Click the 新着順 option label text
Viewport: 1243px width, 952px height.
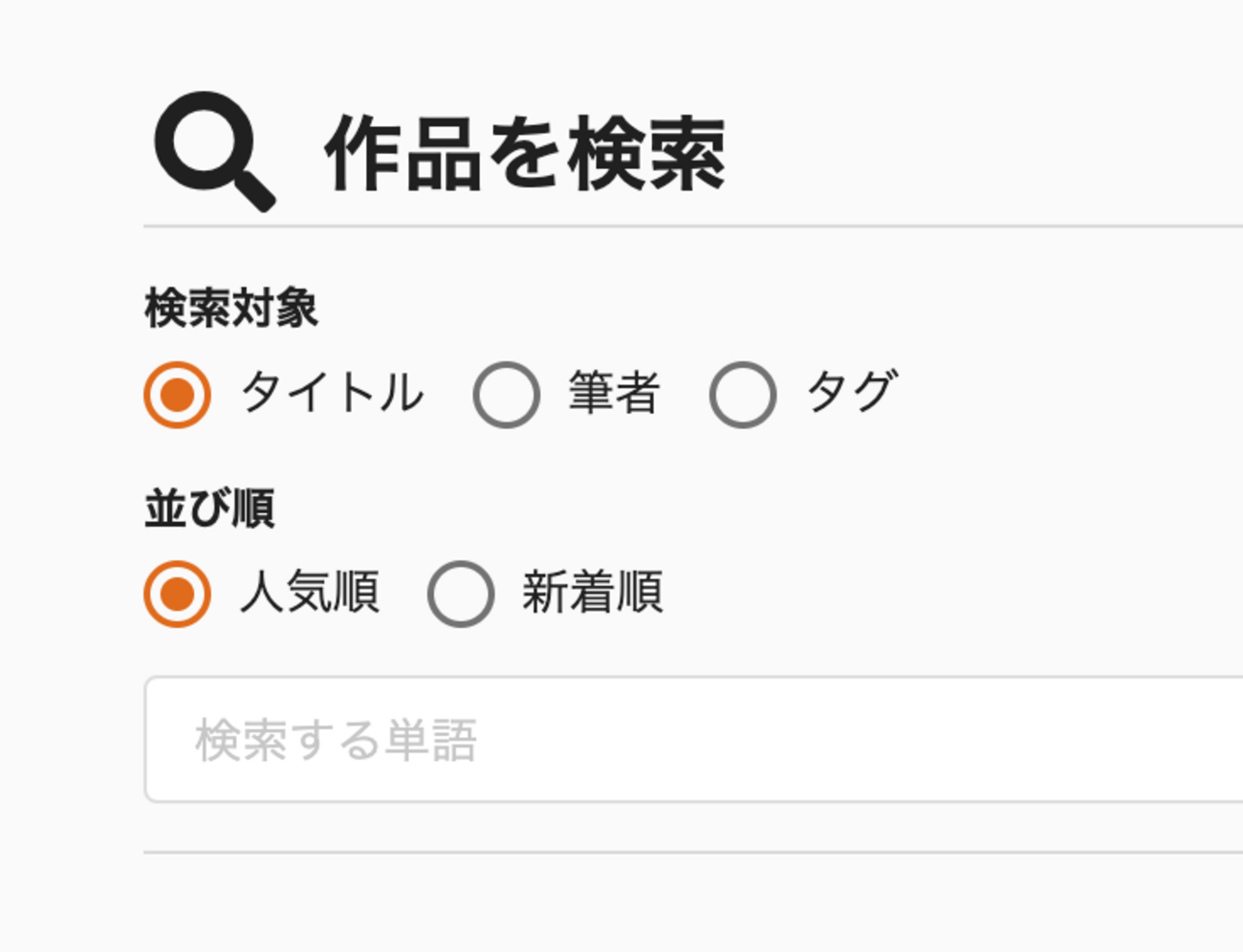click(592, 592)
